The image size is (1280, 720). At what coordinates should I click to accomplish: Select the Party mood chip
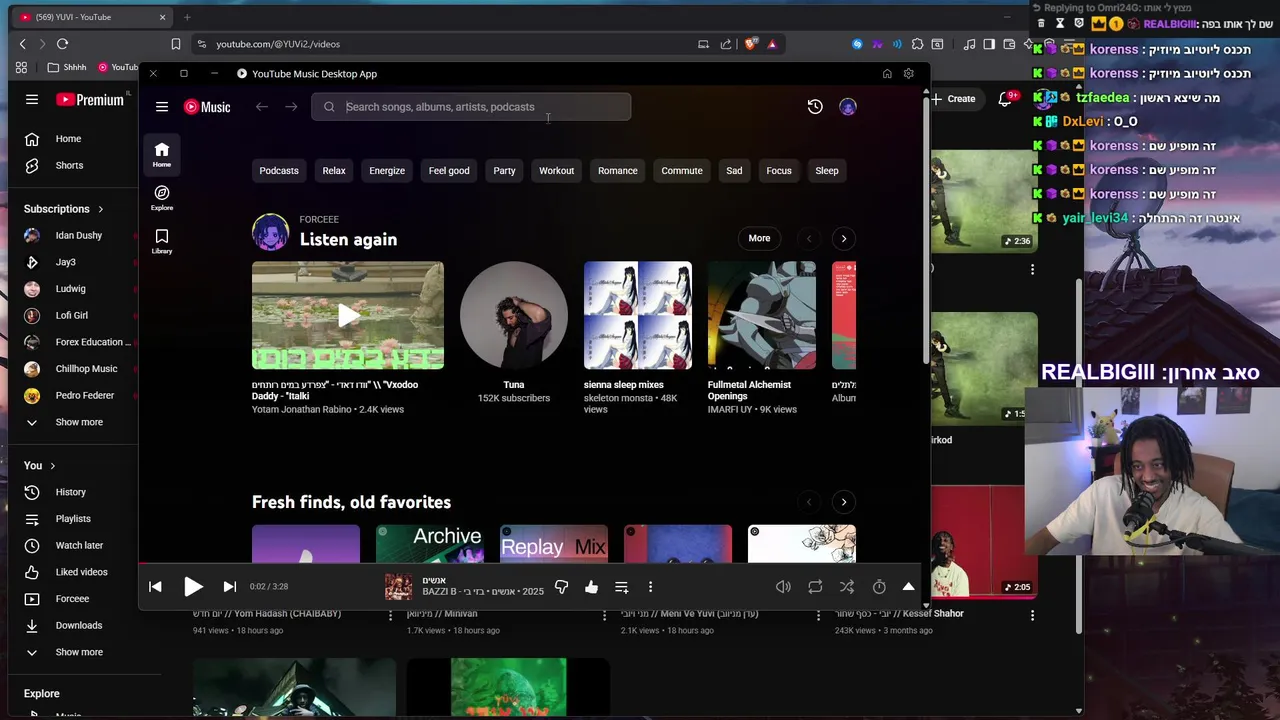(x=504, y=171)
